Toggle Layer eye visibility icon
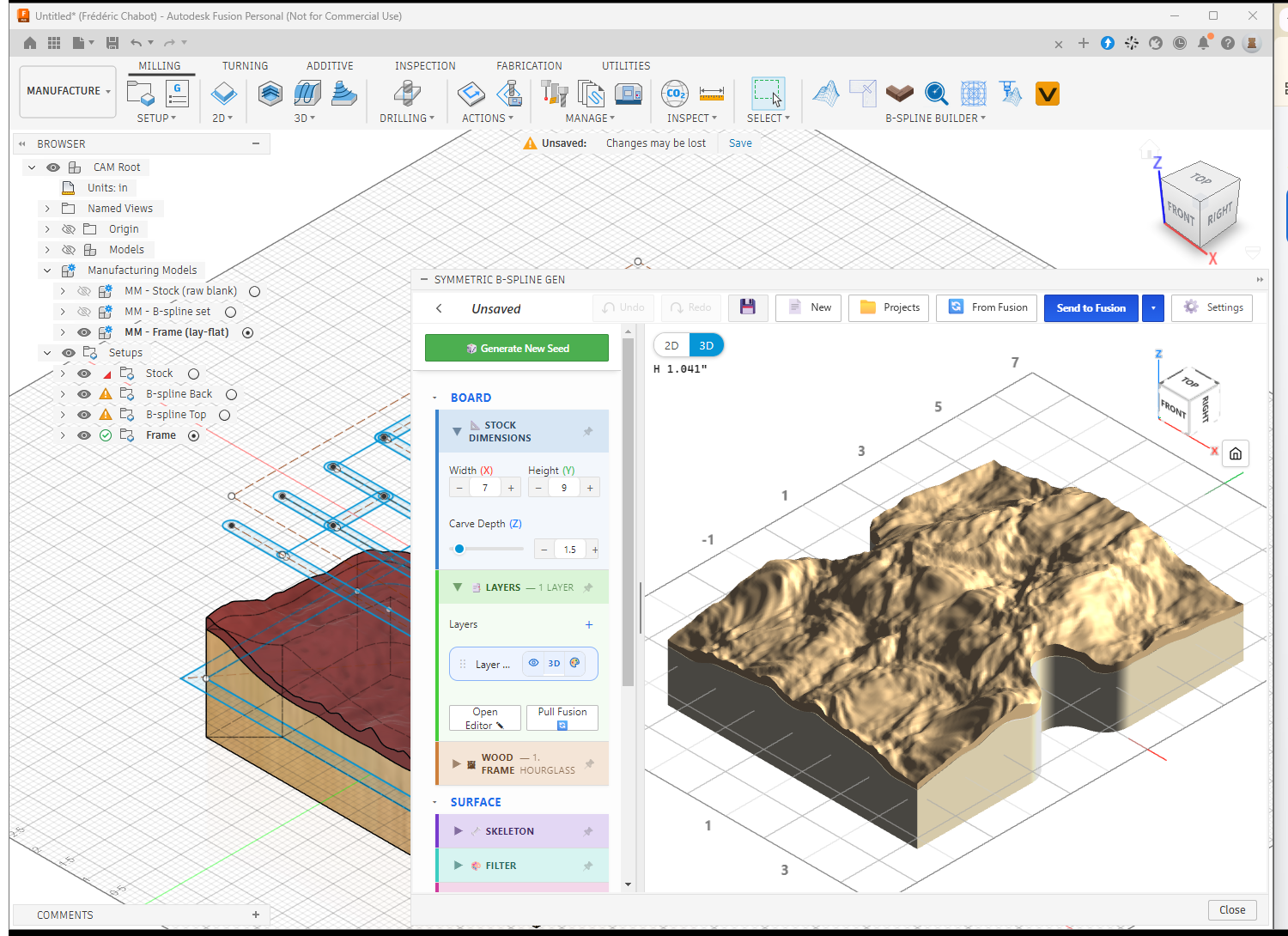The height and width of the screenshot is (936, 1288). (533, 663)
